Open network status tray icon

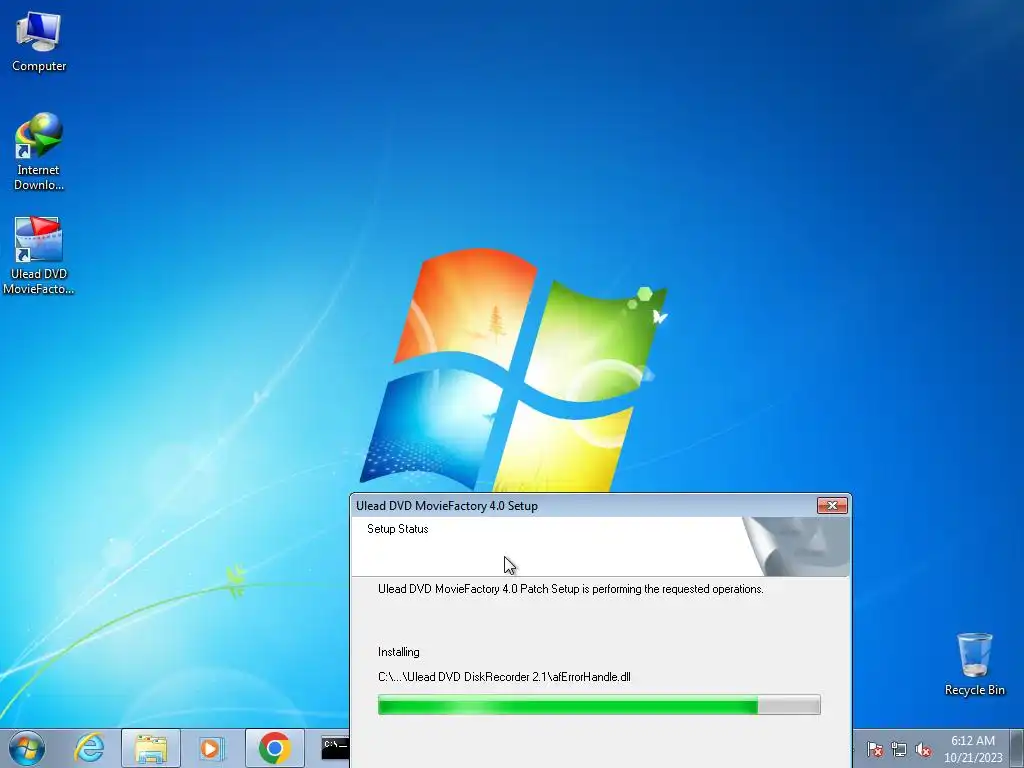[899, 749]
